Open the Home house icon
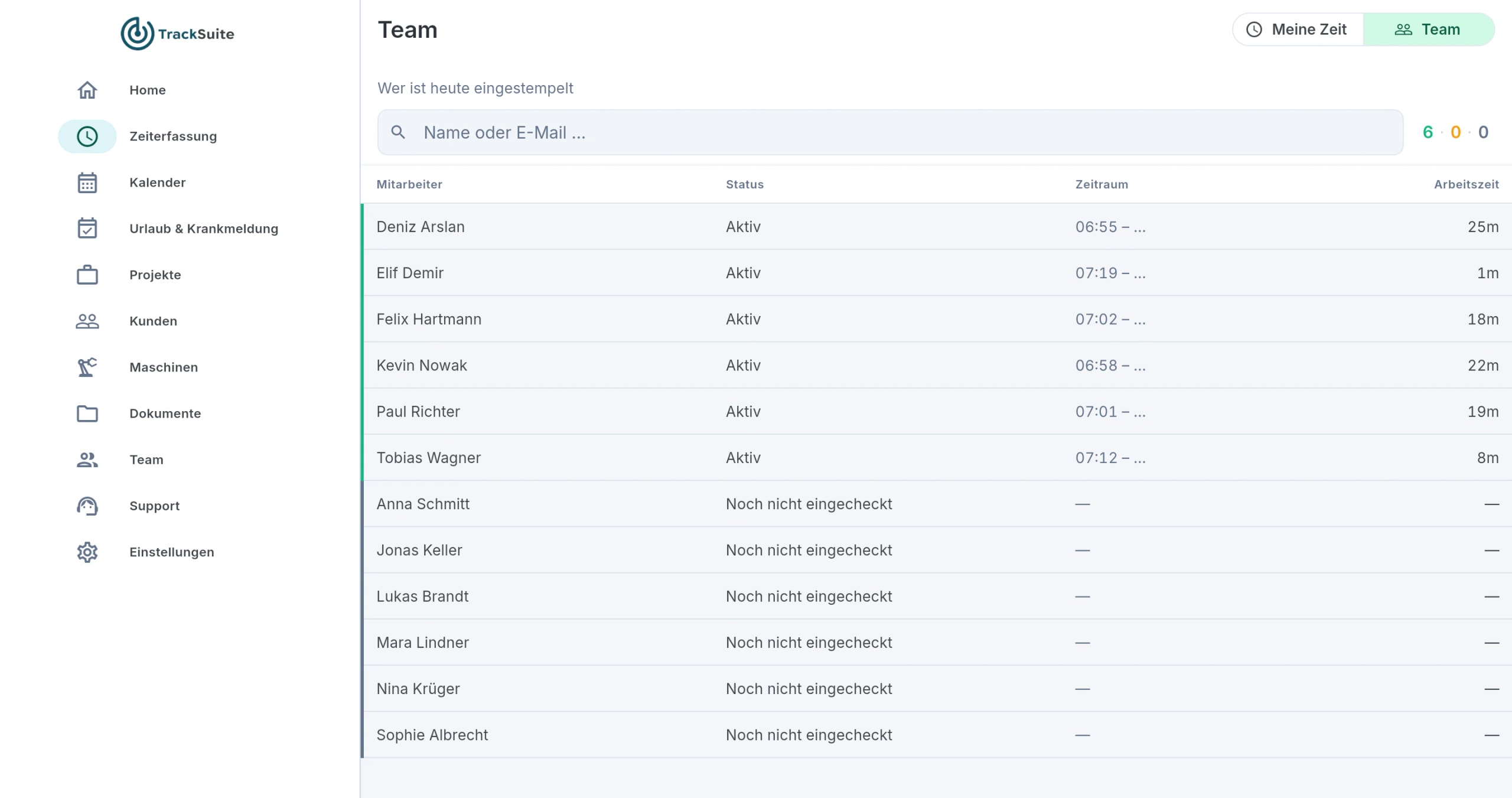Viewport: 1512px width, 798px height. pyautogui.click(x=87, y=90)
